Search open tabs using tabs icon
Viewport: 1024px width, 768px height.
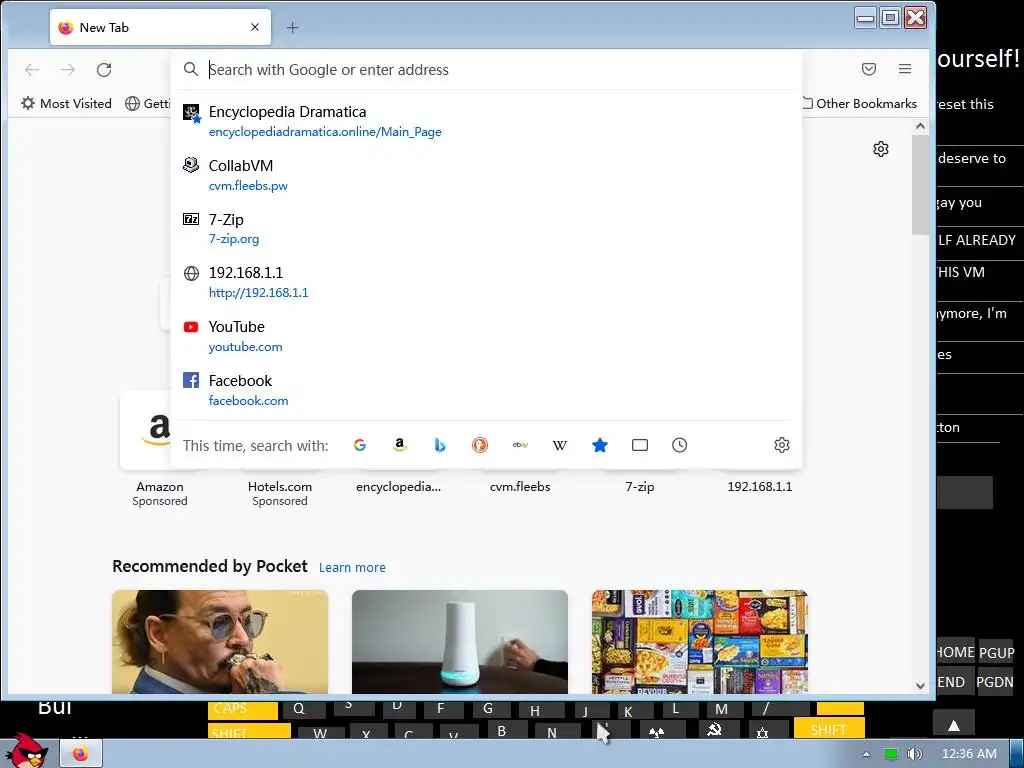point(640,445)
